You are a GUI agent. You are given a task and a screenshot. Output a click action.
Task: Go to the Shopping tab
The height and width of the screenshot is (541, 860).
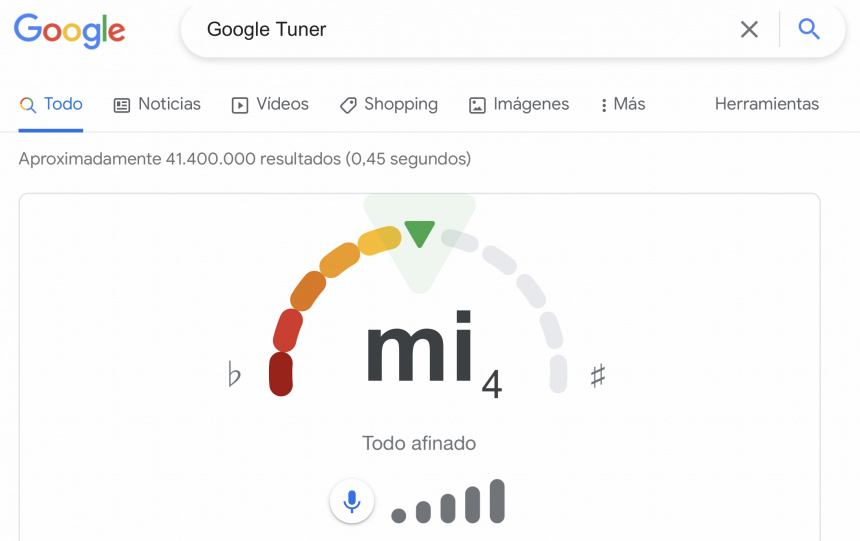(x=389, y=104)
